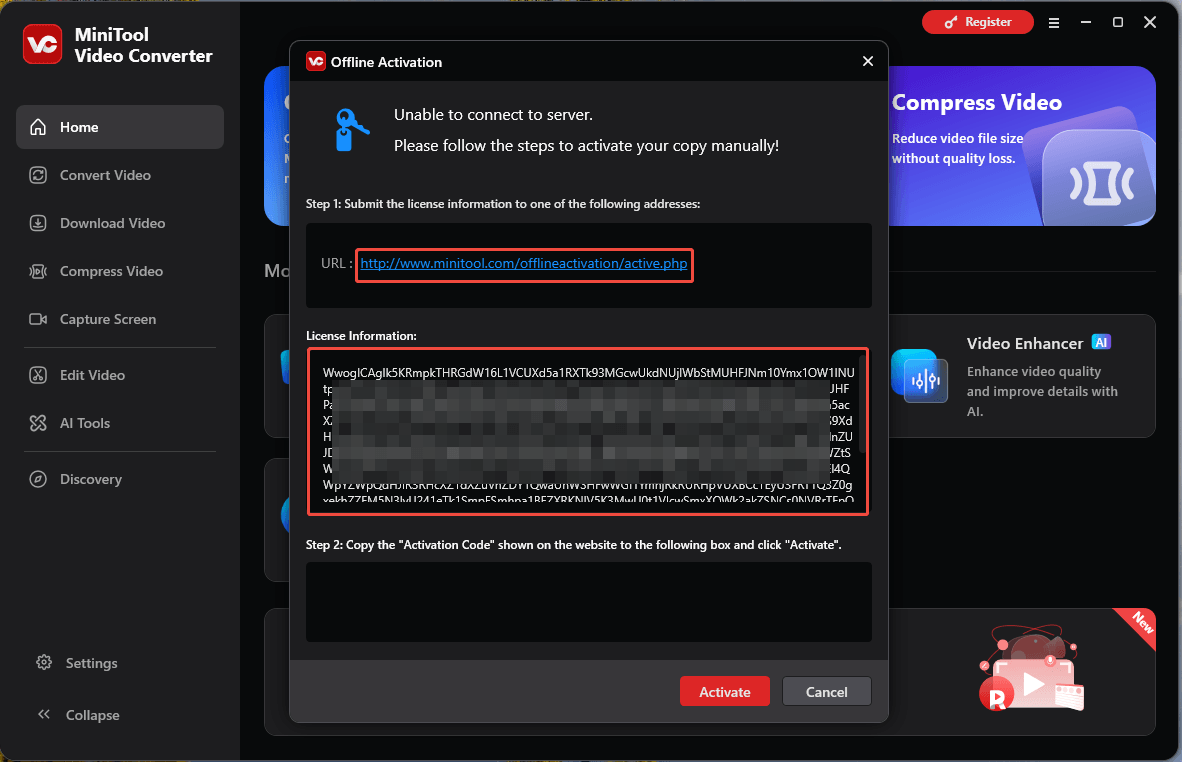
Task: Click the "Unable to connect to server." text
Action: click(493, 115)
